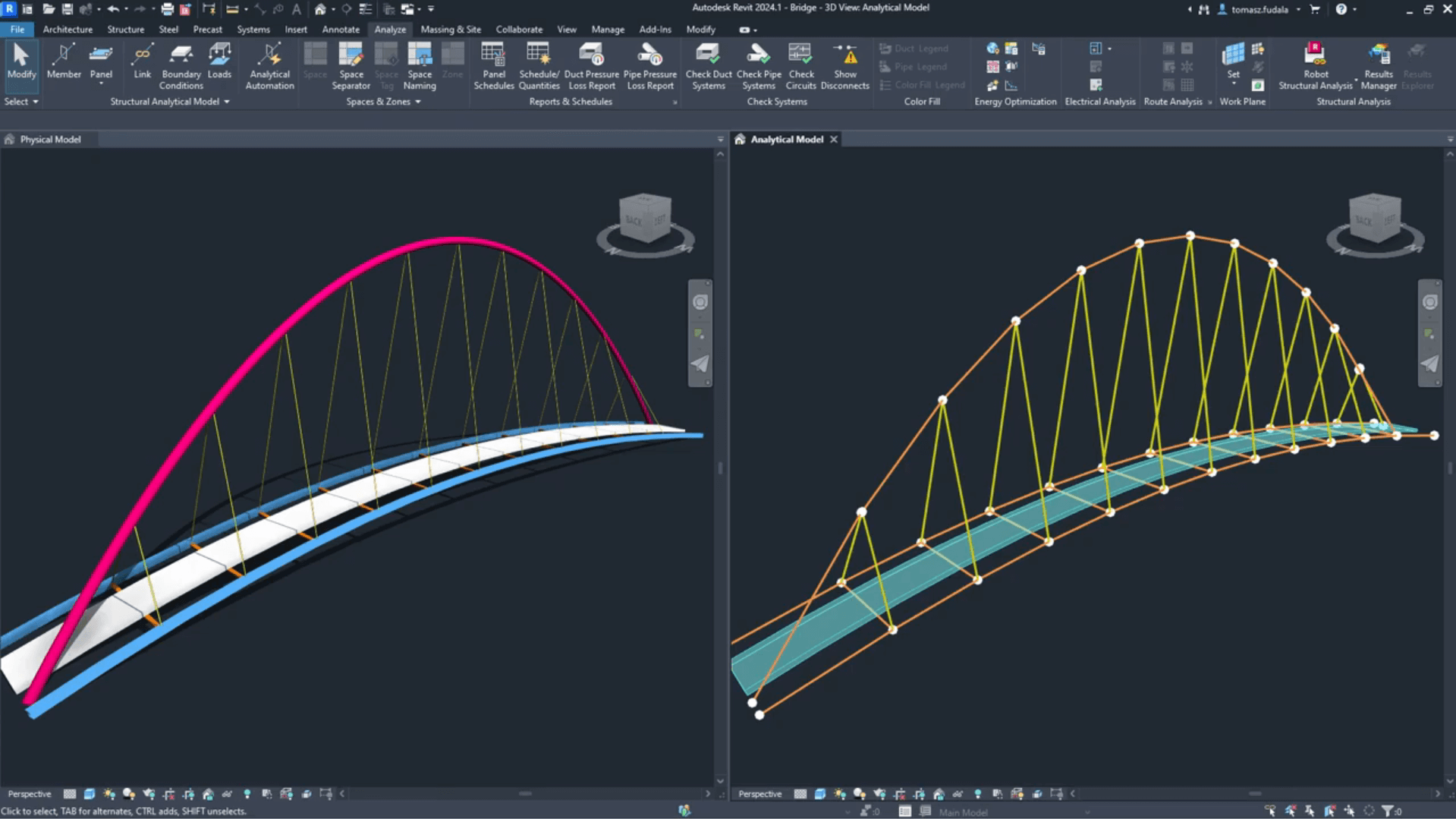This screenshot has height=819, width=1456.
Task: Open Boundary Conditions tool
Action: 181,67
